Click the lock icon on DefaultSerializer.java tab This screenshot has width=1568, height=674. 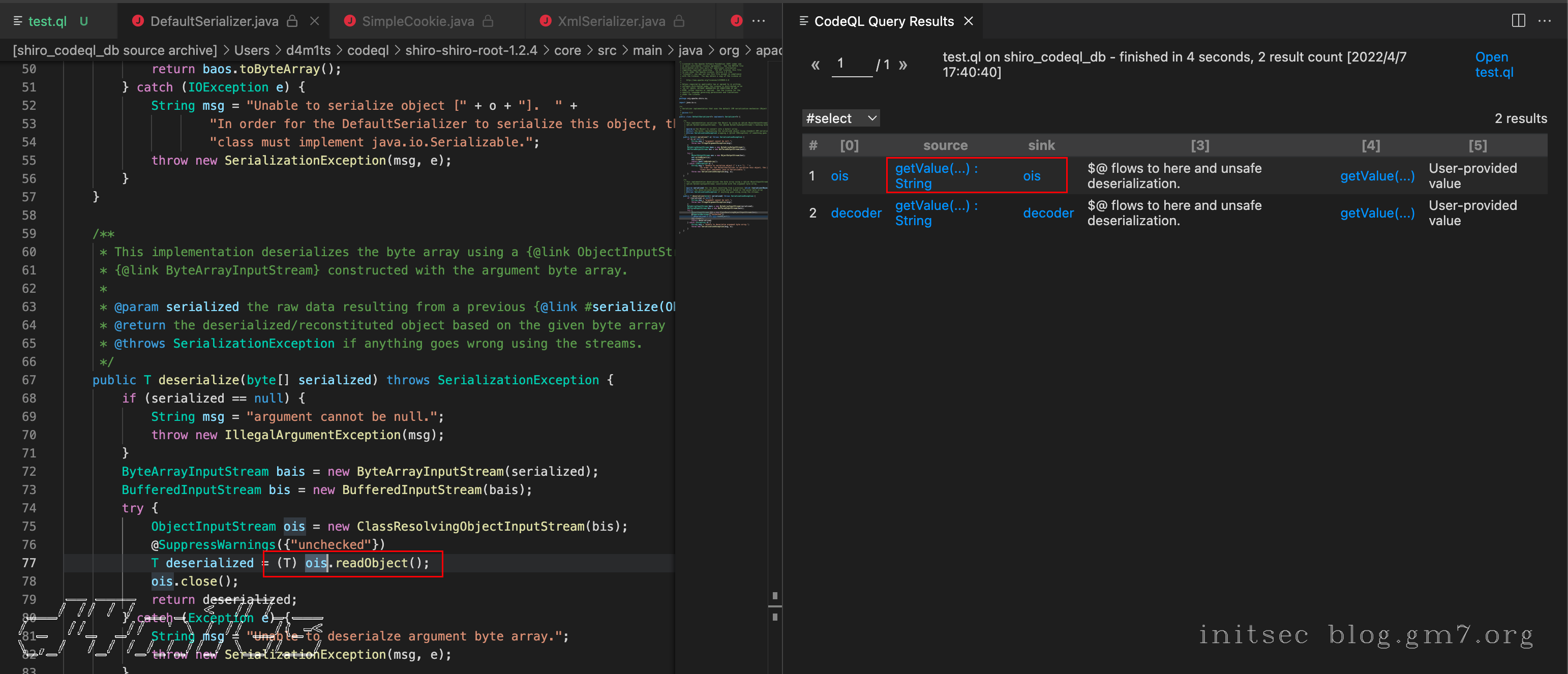[292, 21]
